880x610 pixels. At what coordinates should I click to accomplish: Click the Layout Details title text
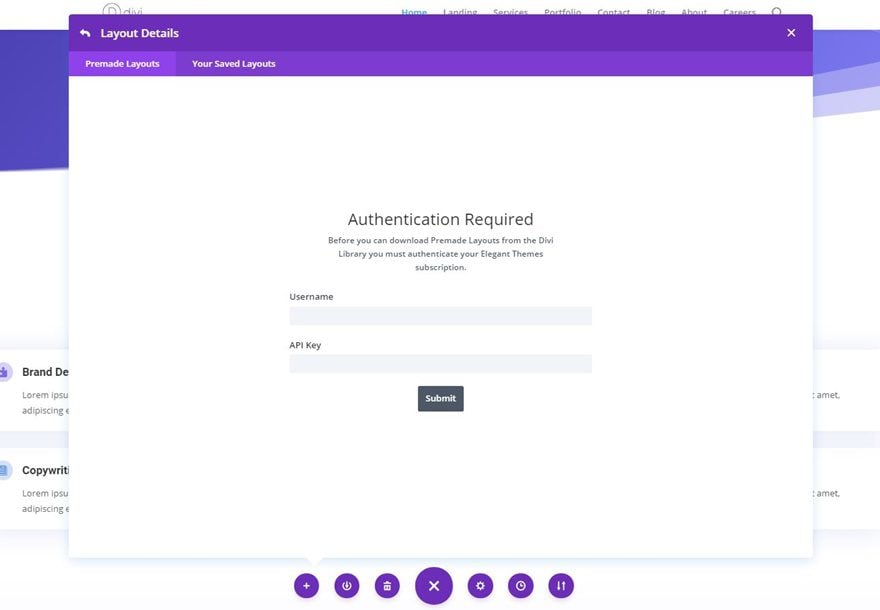[140, 33]
